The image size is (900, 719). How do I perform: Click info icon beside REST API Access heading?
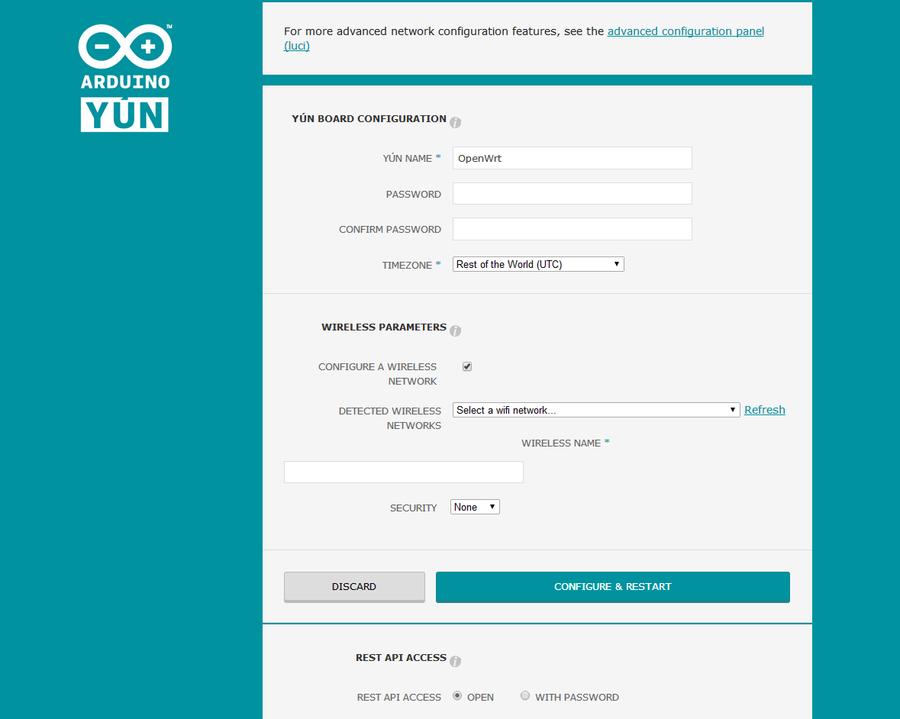(x=455, y=661)
